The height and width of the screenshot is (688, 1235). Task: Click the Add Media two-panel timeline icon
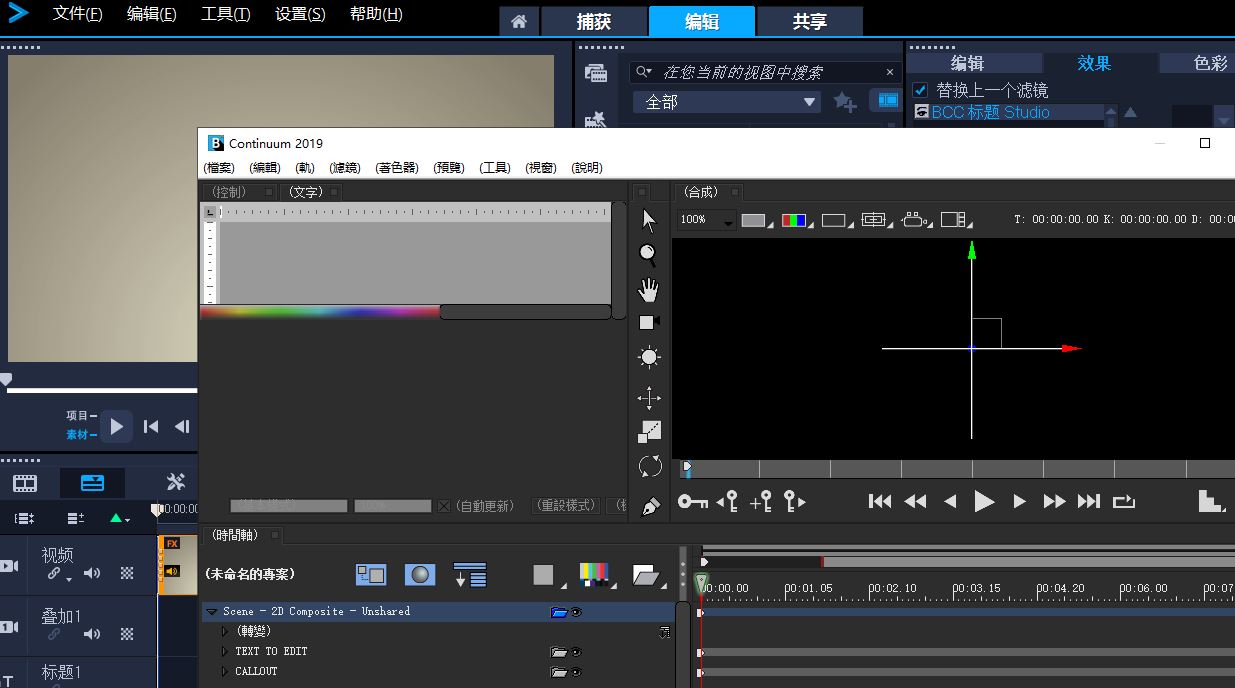pos(371,575)
